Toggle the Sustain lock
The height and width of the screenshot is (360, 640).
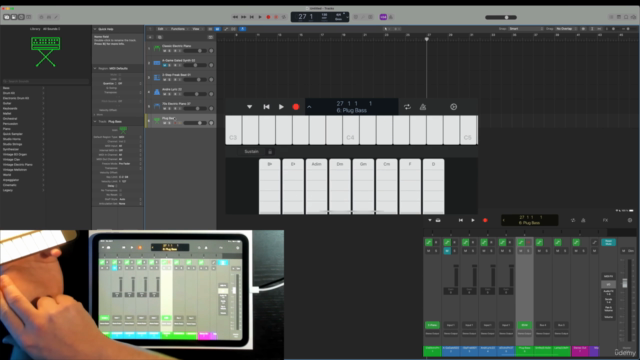[270, 152]
